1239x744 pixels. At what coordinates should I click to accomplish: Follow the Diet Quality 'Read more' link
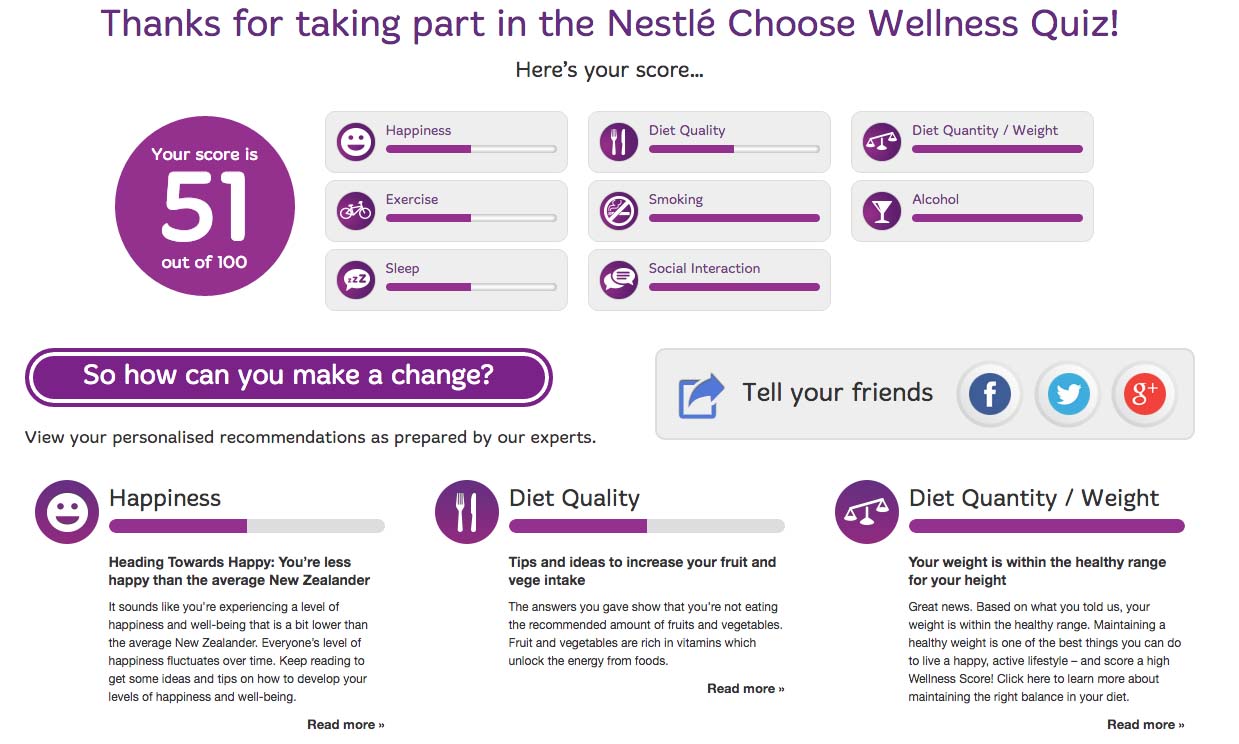pos(745,688)
